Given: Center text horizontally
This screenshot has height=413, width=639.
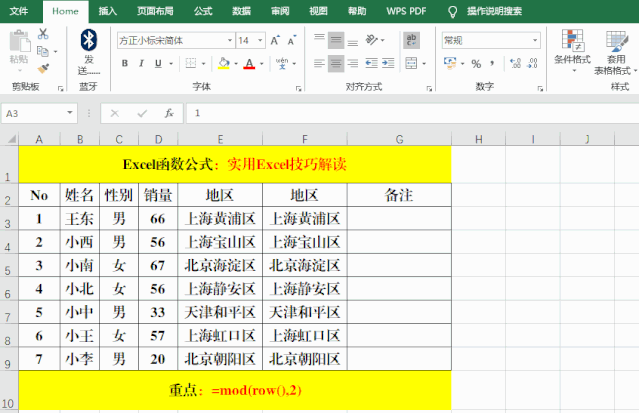Looking at the screenshot, I should (x=336, y=63).
